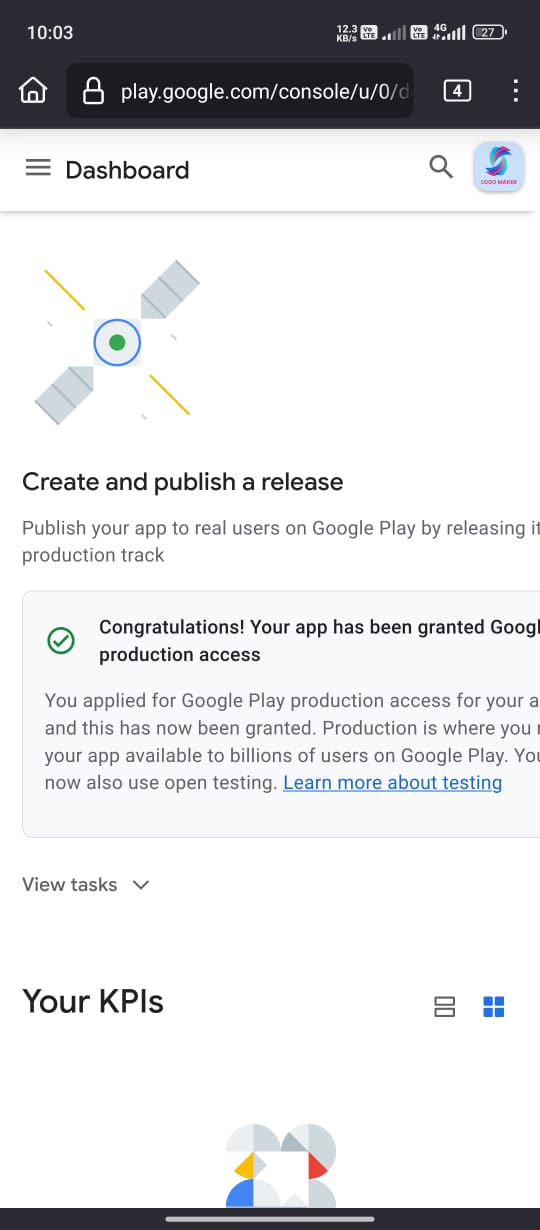
Task: Tap the green checkmark success icon
Action: 61,641
